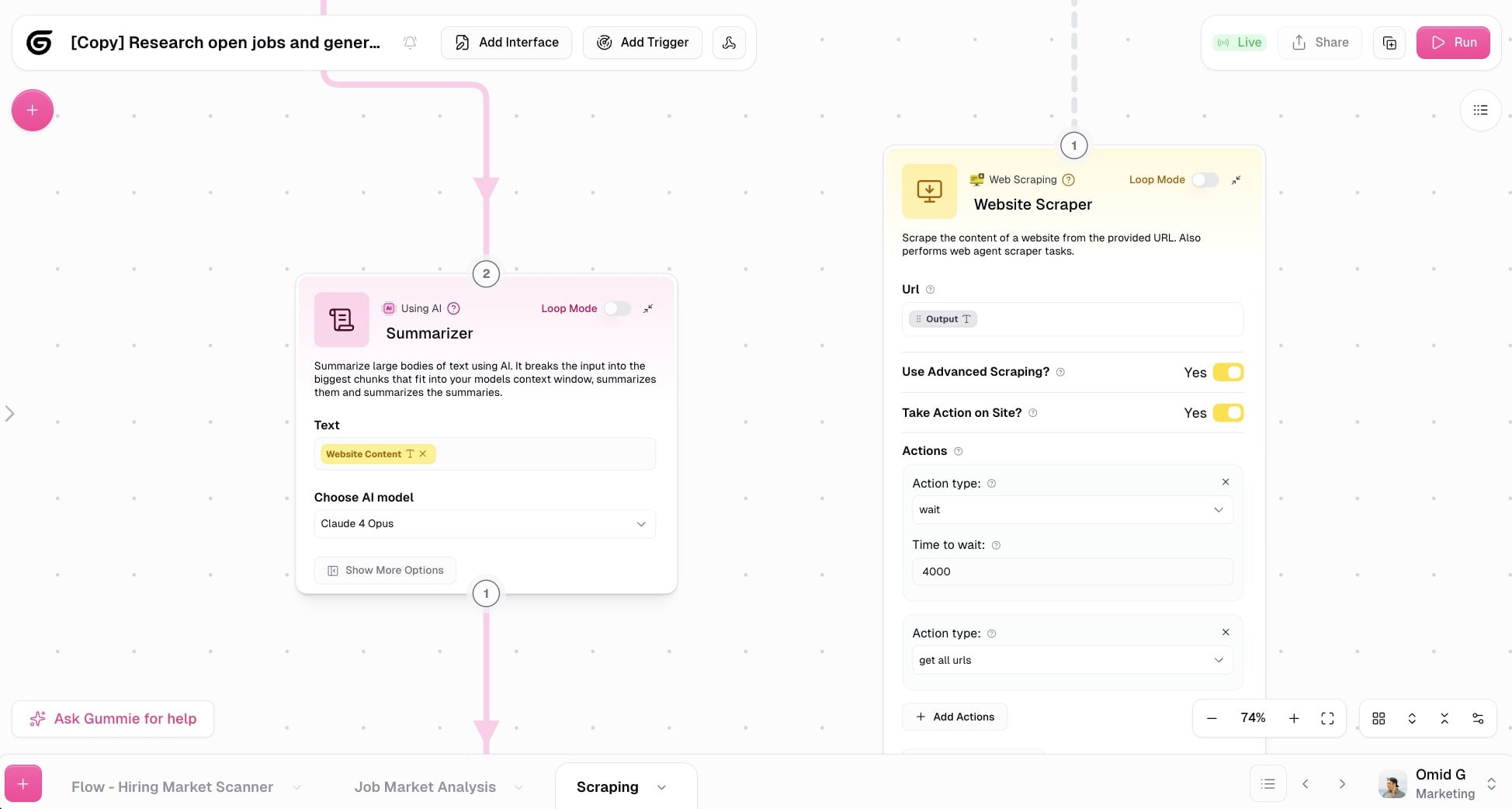Turn off Take Action on Site
The width and height of the screenshot is (1512, 809).
tap(1229, 412)
